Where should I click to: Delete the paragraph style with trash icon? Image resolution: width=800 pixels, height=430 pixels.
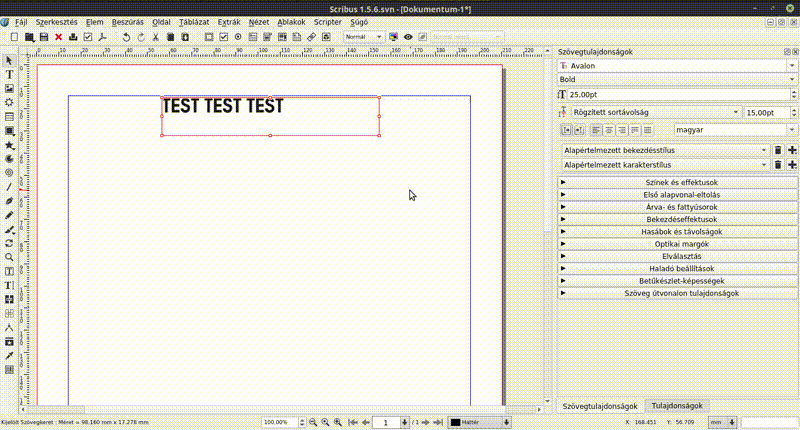pos(778,150)
